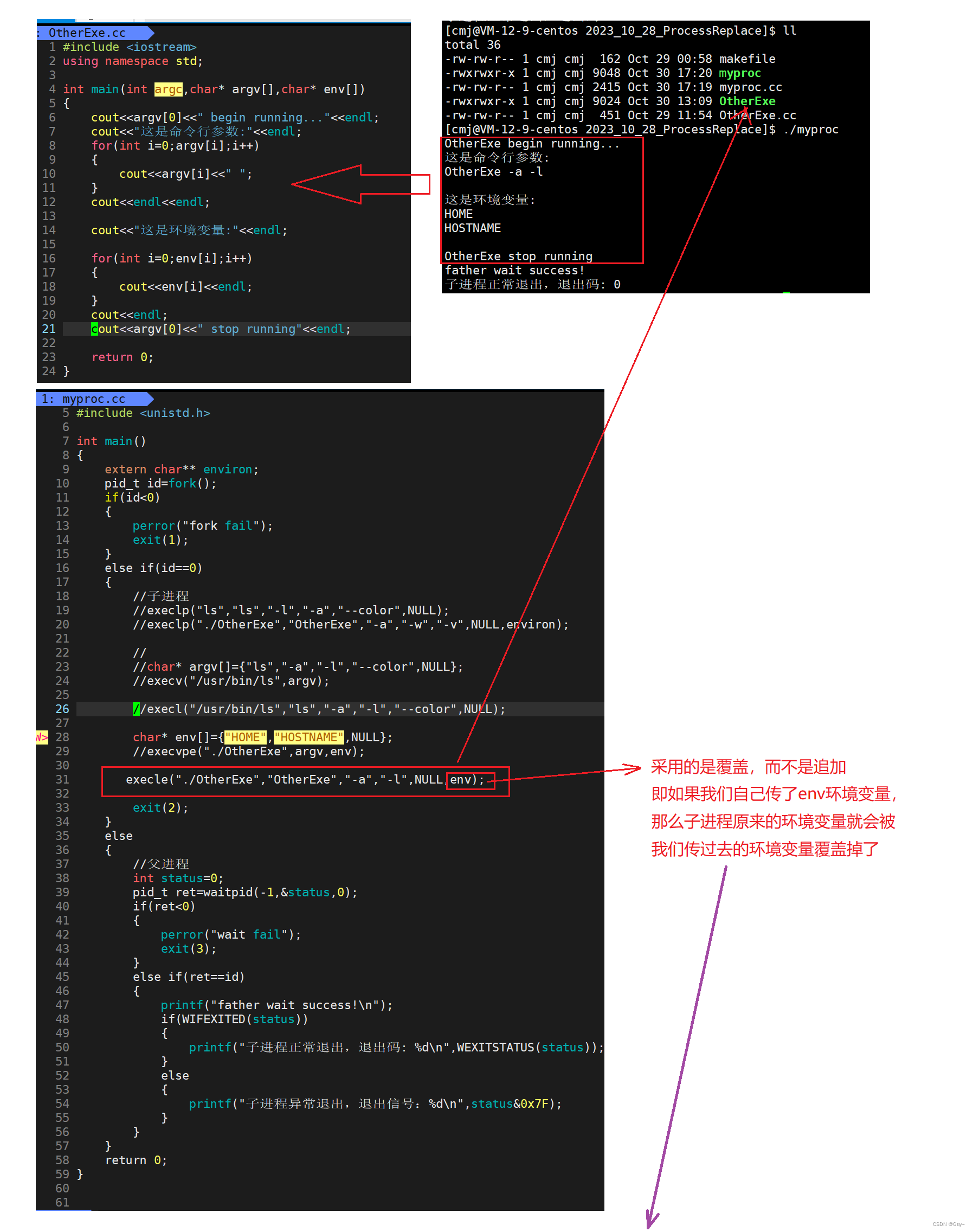Viewport: 973px width, 1232px height.
Task: Click the execle("./OtherExe"...) call on line 31
Action: (x=305, y=780)
